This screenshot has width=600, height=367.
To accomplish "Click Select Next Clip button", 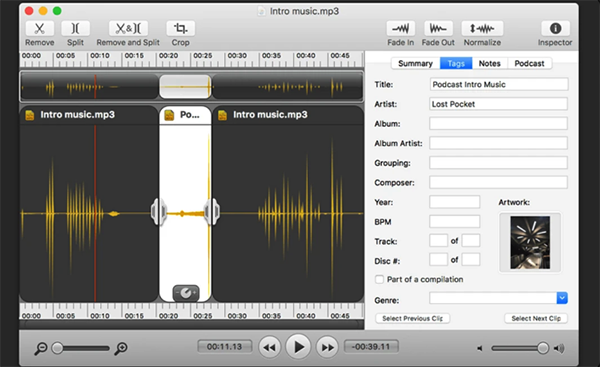I will point(536,318).
